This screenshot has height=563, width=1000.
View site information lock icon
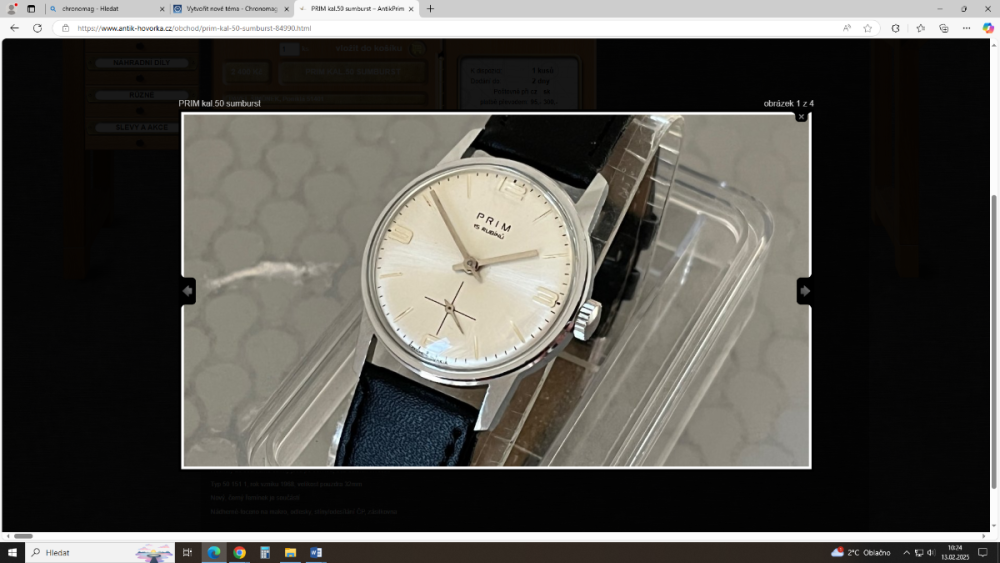[x=65, y=28]
